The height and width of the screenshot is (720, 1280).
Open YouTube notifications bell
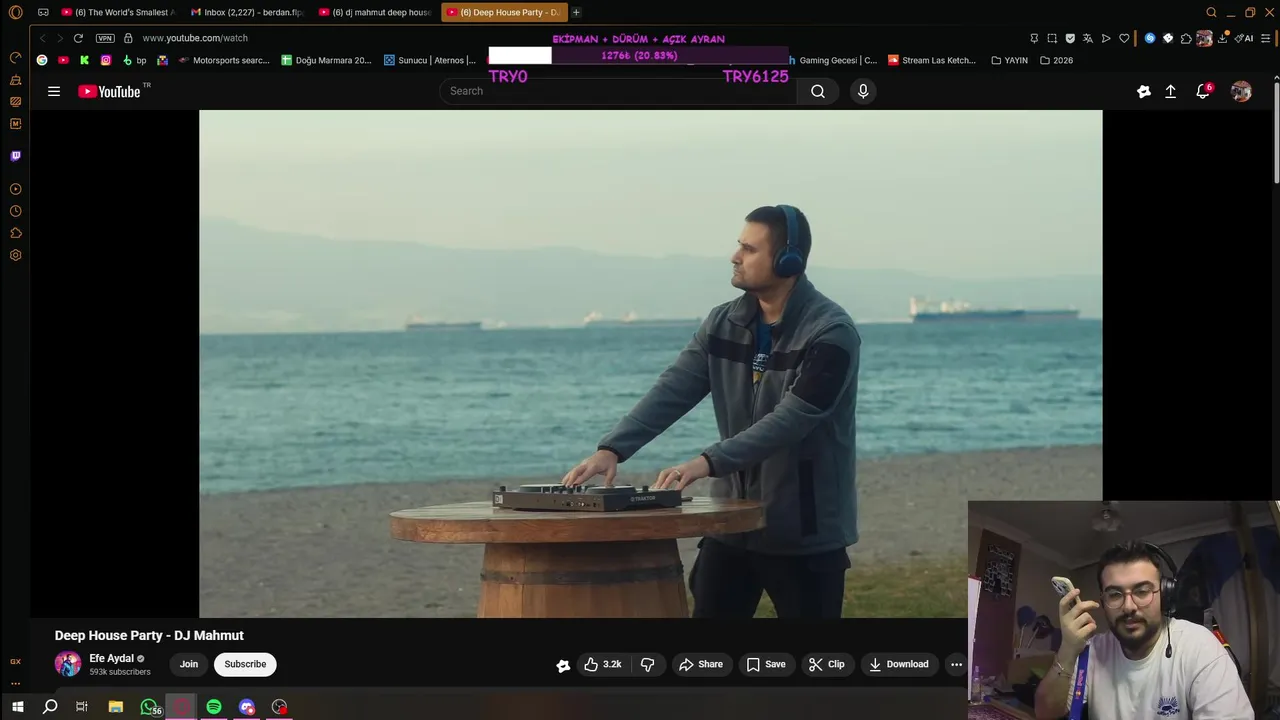tap(1203, 91)
